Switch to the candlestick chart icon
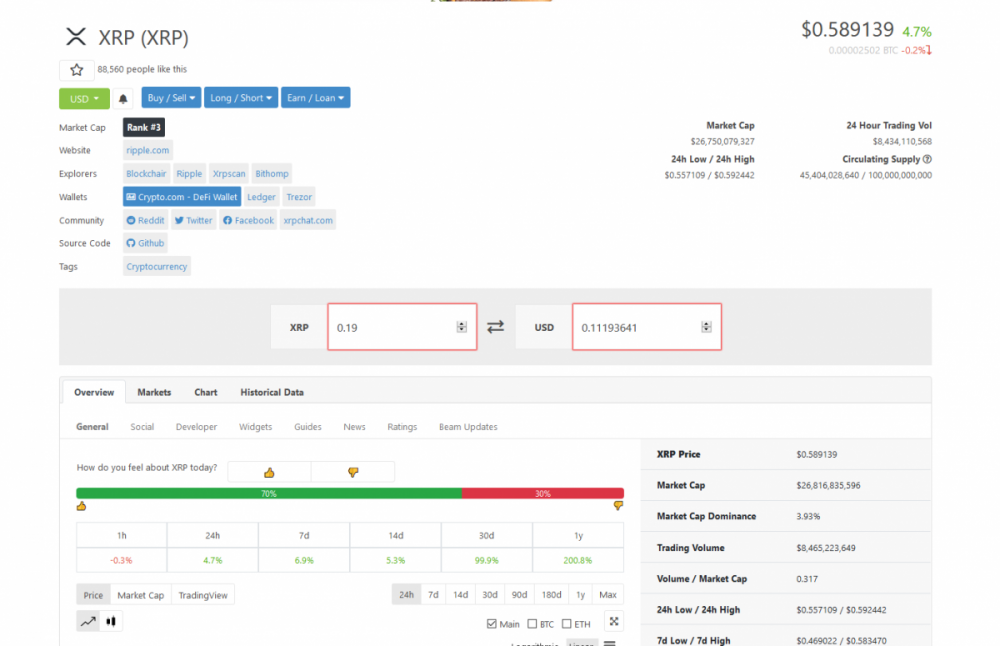Screen dimensions: 1000x646 point(111,620)
